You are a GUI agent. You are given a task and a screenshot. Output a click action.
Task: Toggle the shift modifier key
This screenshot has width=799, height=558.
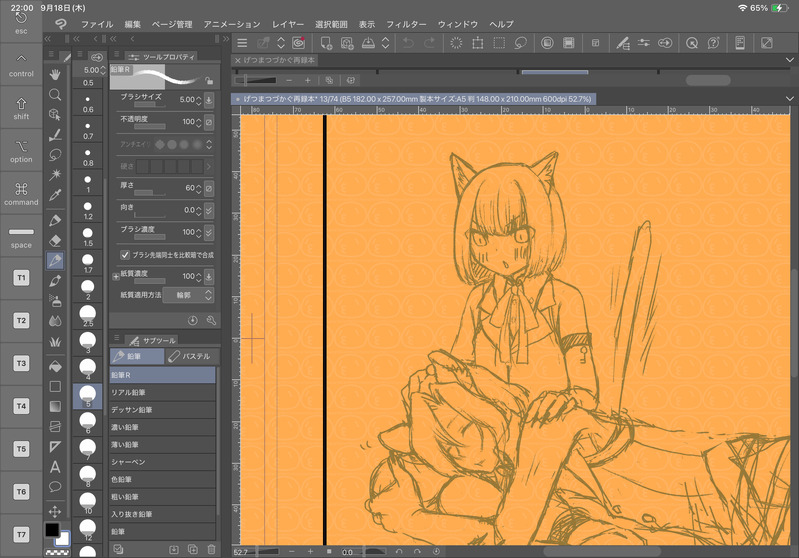tap(21, 108)
